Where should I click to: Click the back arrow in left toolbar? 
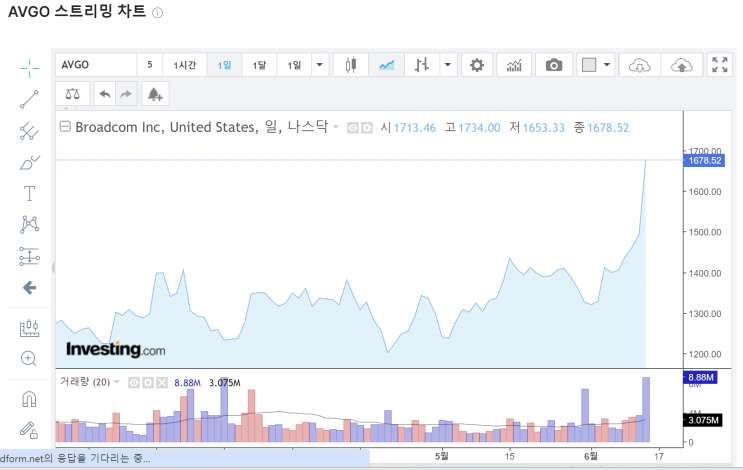(29, 288)
